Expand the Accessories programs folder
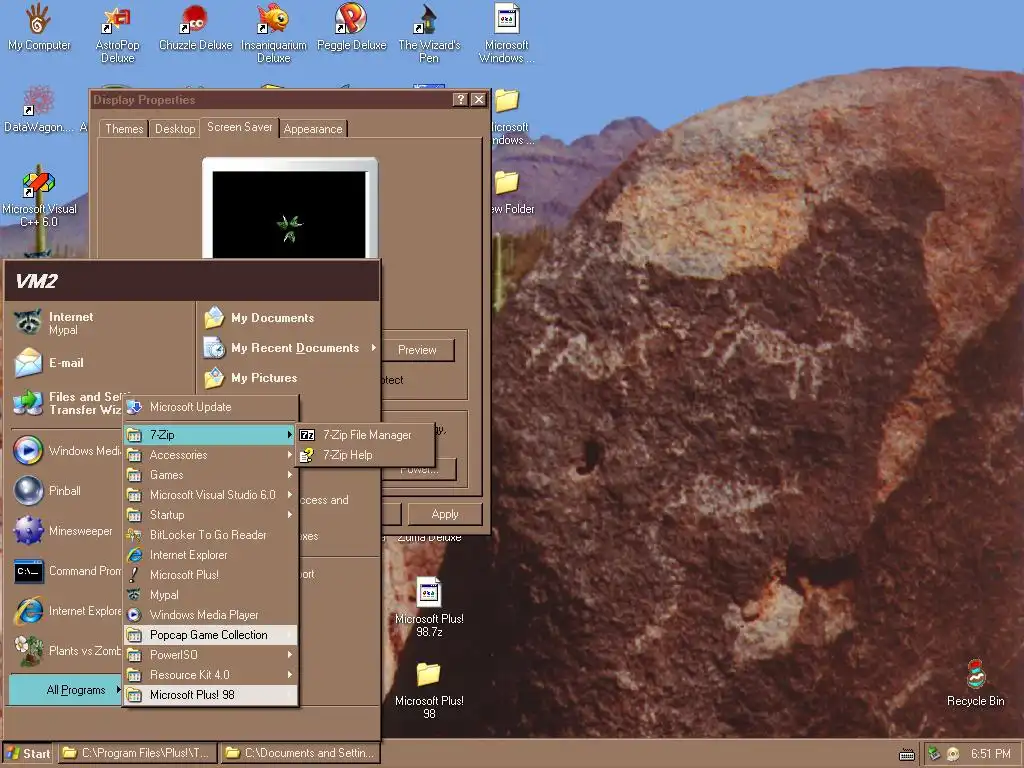The height and width of the screenshot is (768, 1024). (x=210, y=455)
